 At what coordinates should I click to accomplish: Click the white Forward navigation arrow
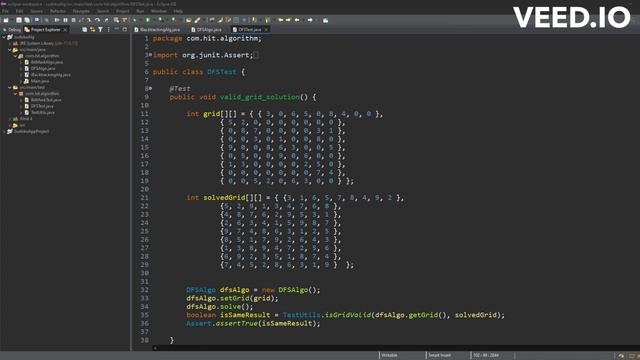(x=310, y=20)
